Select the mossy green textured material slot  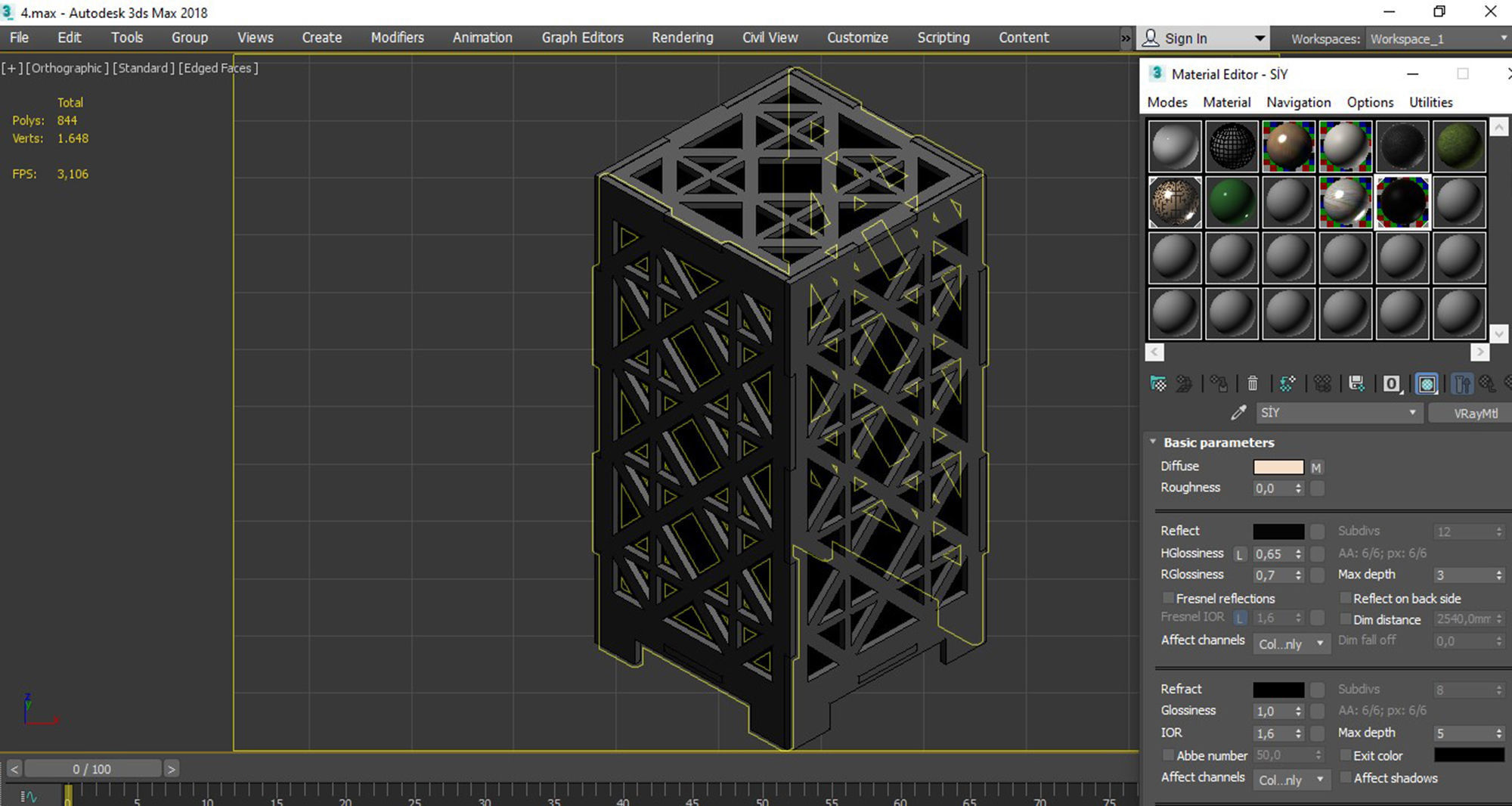click(x=1459, y=146)
